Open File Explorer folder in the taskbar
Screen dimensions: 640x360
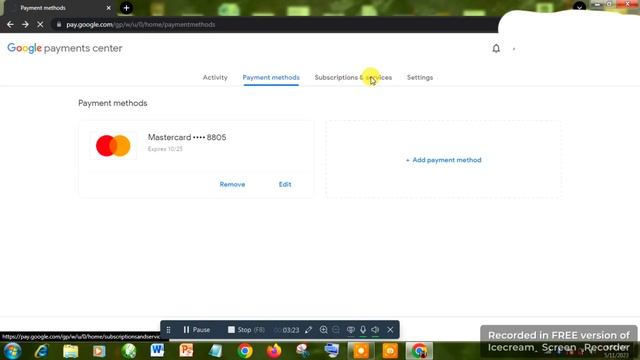[70, 351]
